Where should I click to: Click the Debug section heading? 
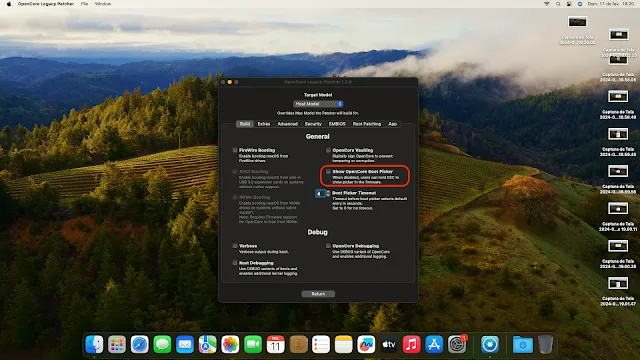(x=318, y=232)
